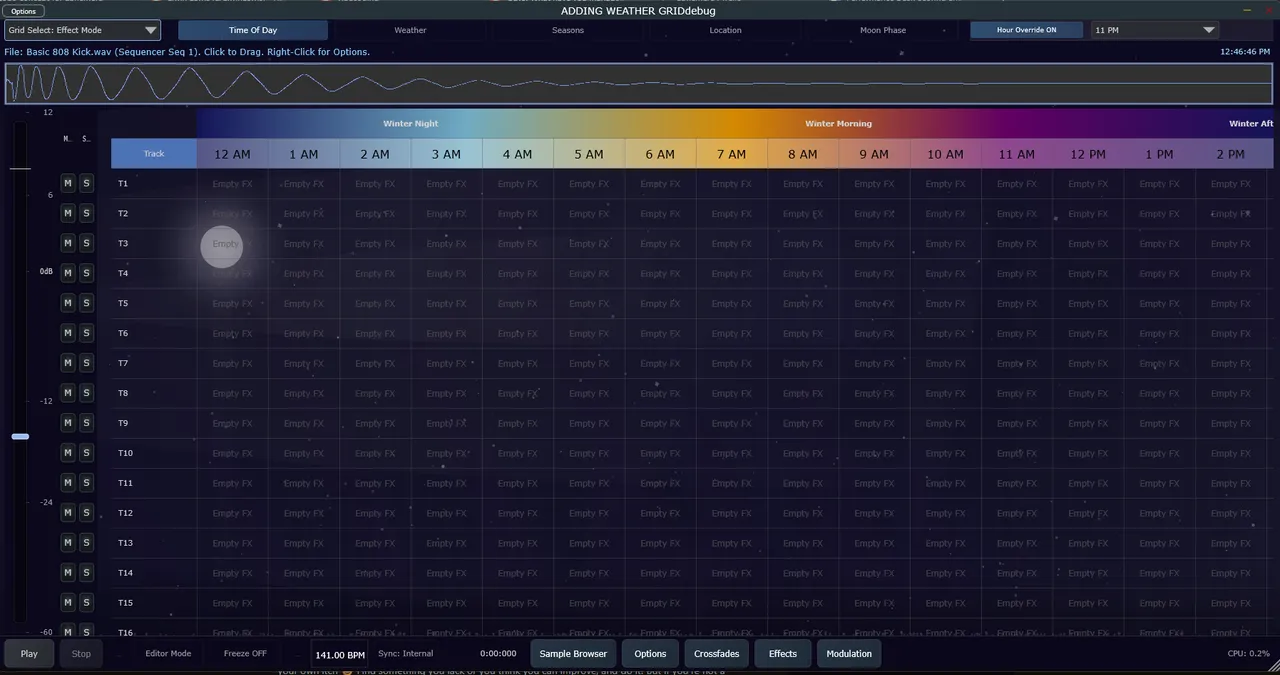Click the 808 Kick waveform display
The image size is (1280, 675).
[640, 84]
